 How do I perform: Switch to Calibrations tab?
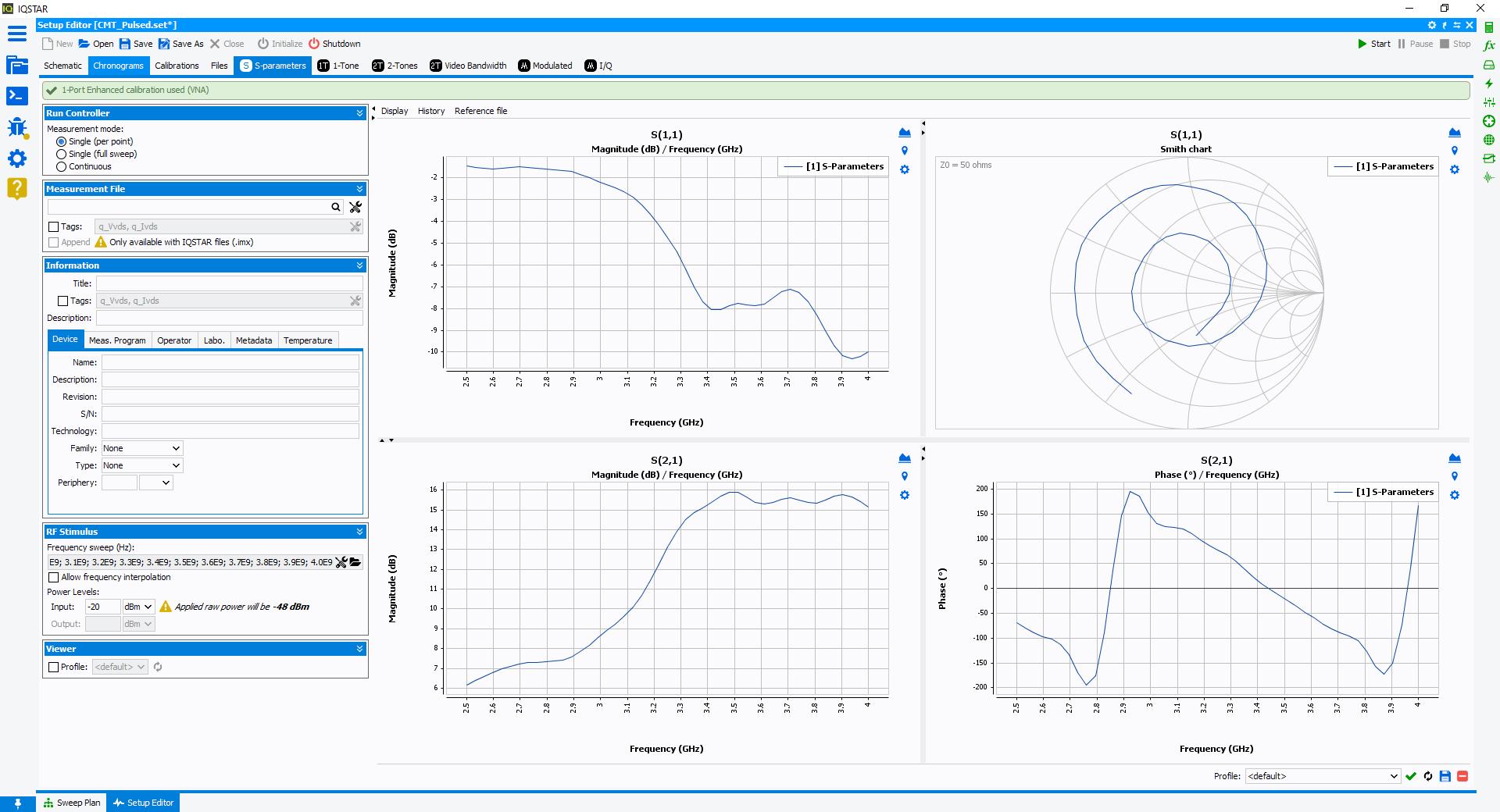click(177, 66)
